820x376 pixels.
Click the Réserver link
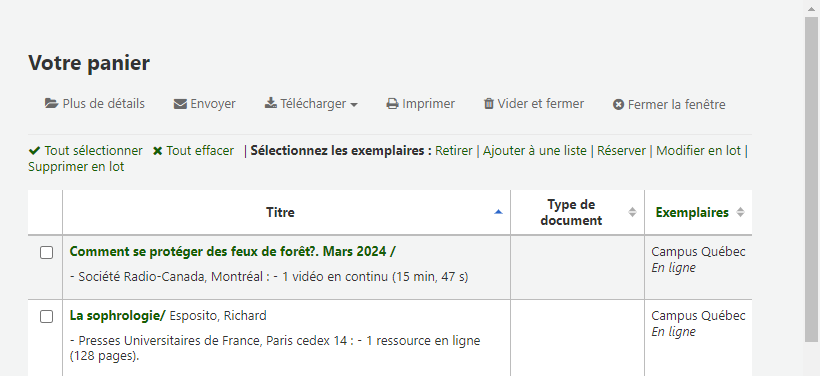click(621, 151)
